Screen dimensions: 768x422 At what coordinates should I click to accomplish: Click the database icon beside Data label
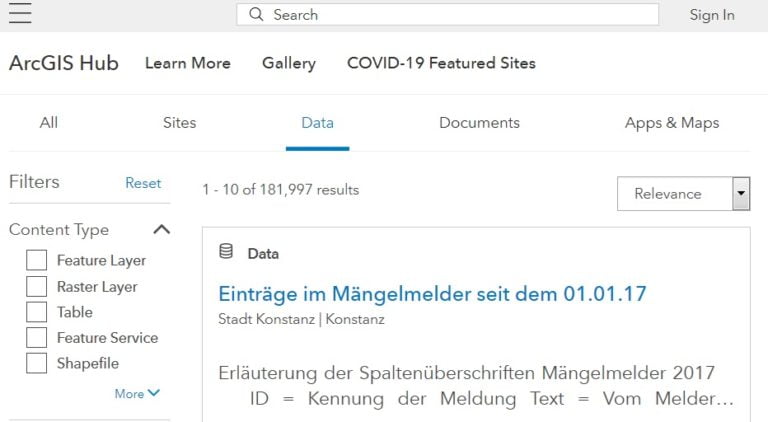[x=226, y=252]
